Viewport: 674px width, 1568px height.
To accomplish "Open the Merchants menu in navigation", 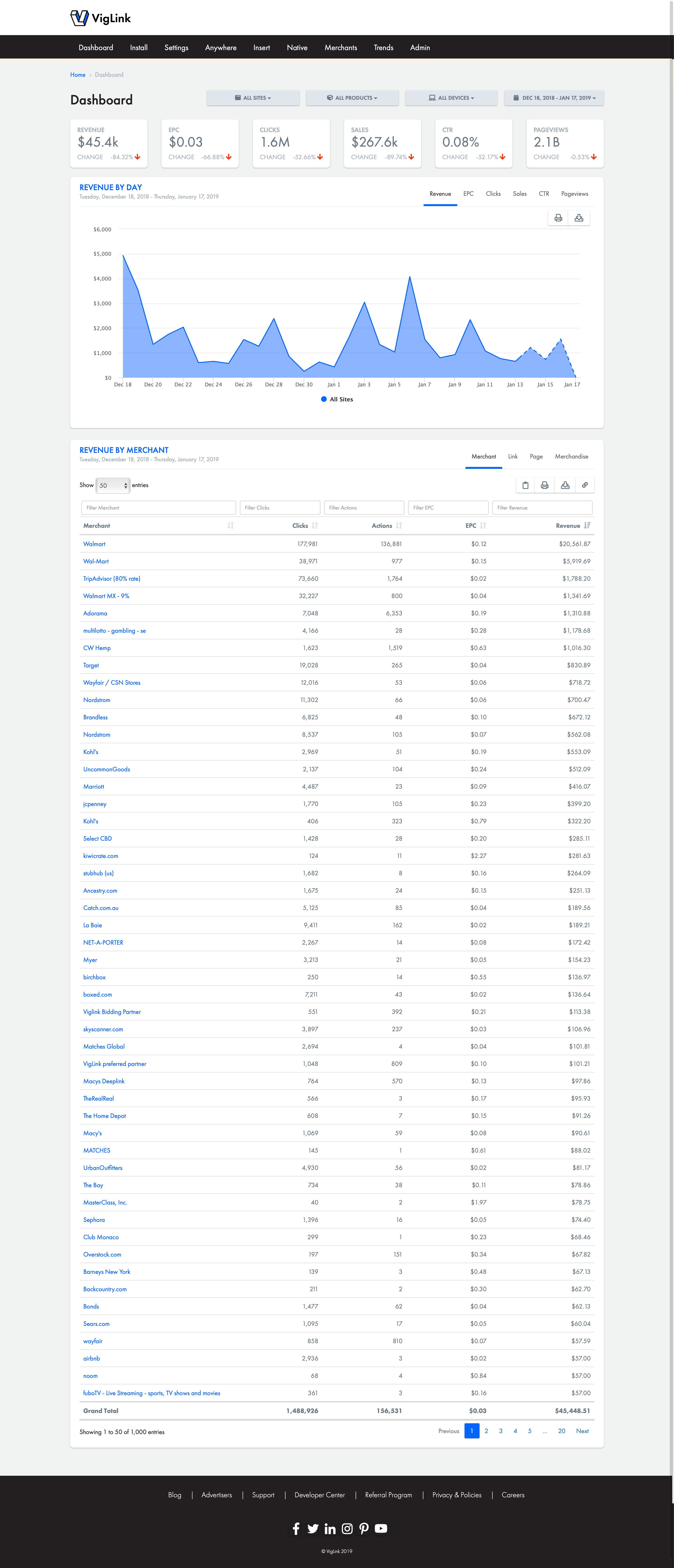I will pos(341,48).
